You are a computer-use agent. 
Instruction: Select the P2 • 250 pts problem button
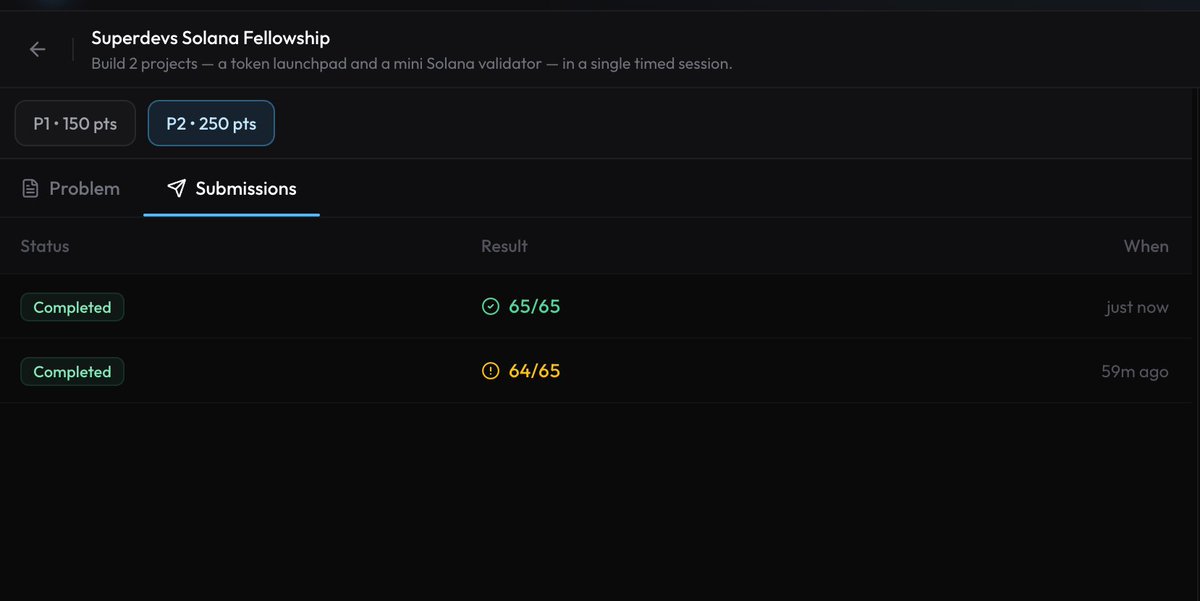[x=211, y=124]
